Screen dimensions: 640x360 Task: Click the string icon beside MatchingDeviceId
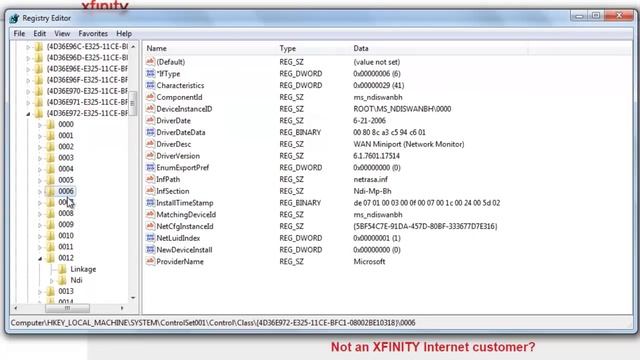coord(151,214)
